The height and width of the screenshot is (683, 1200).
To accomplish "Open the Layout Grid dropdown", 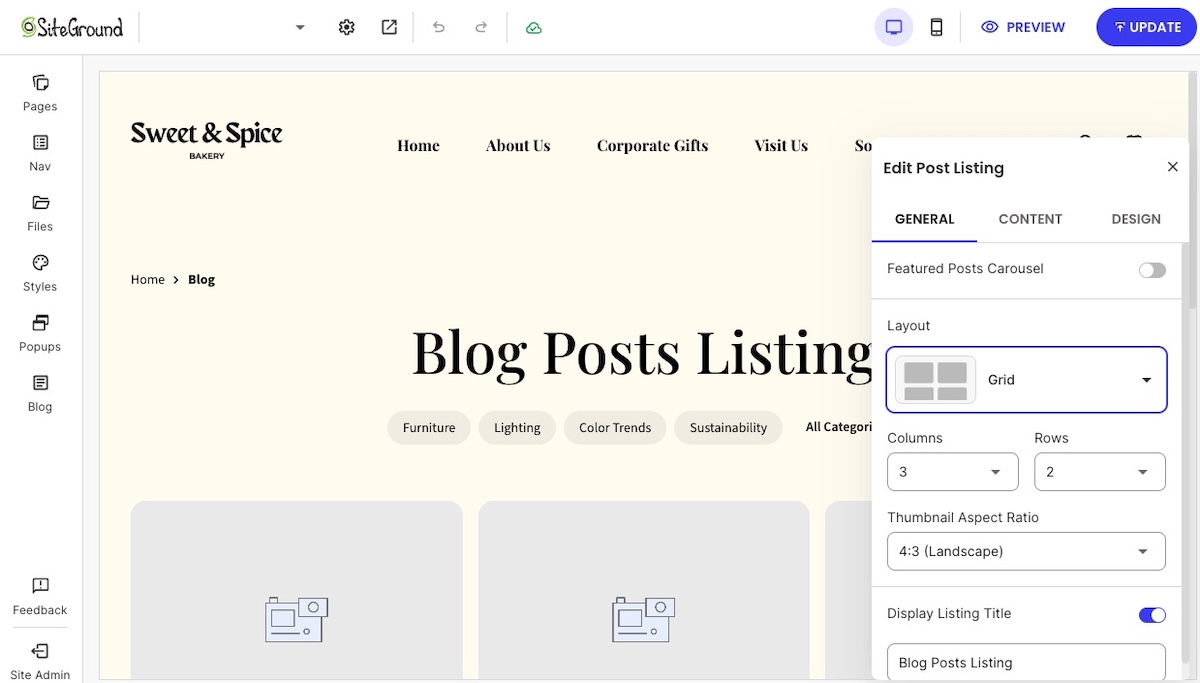I will point(1026,380).
